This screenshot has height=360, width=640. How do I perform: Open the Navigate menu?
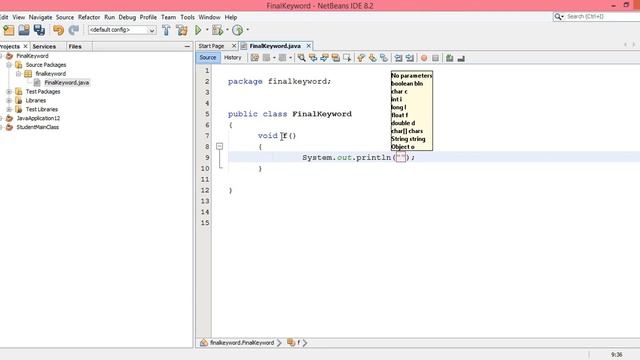pos(40,17)
